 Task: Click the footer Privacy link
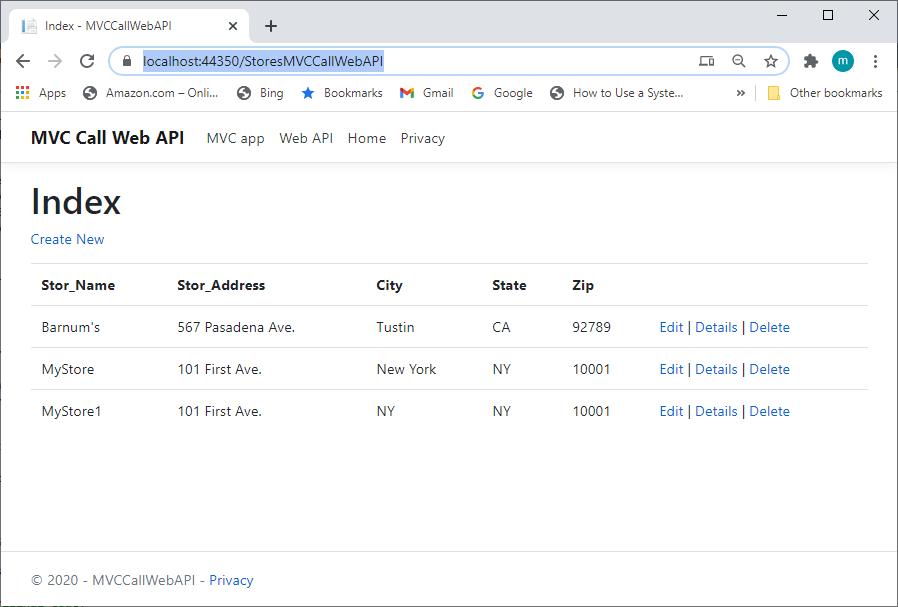click(x=231, y=580)
